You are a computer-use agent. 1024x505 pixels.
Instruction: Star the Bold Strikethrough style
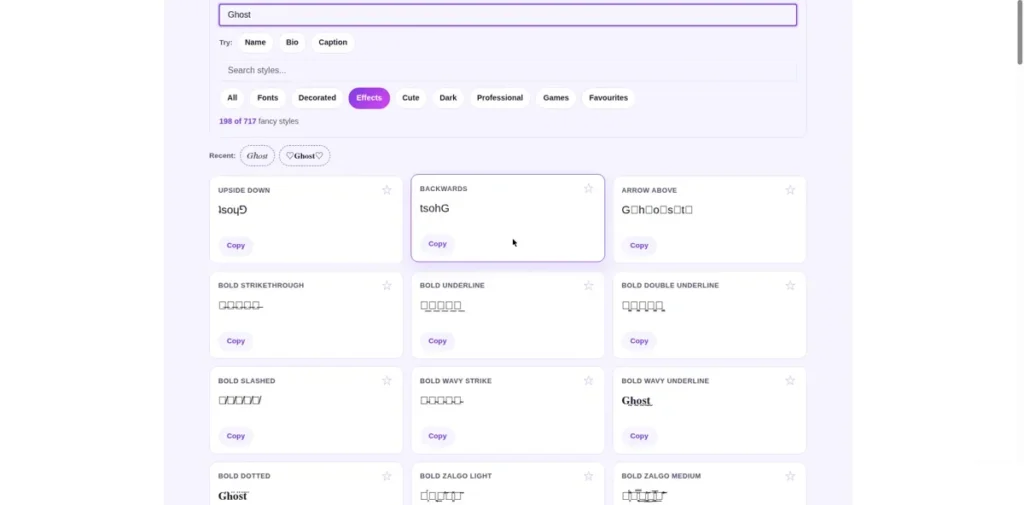387,285
